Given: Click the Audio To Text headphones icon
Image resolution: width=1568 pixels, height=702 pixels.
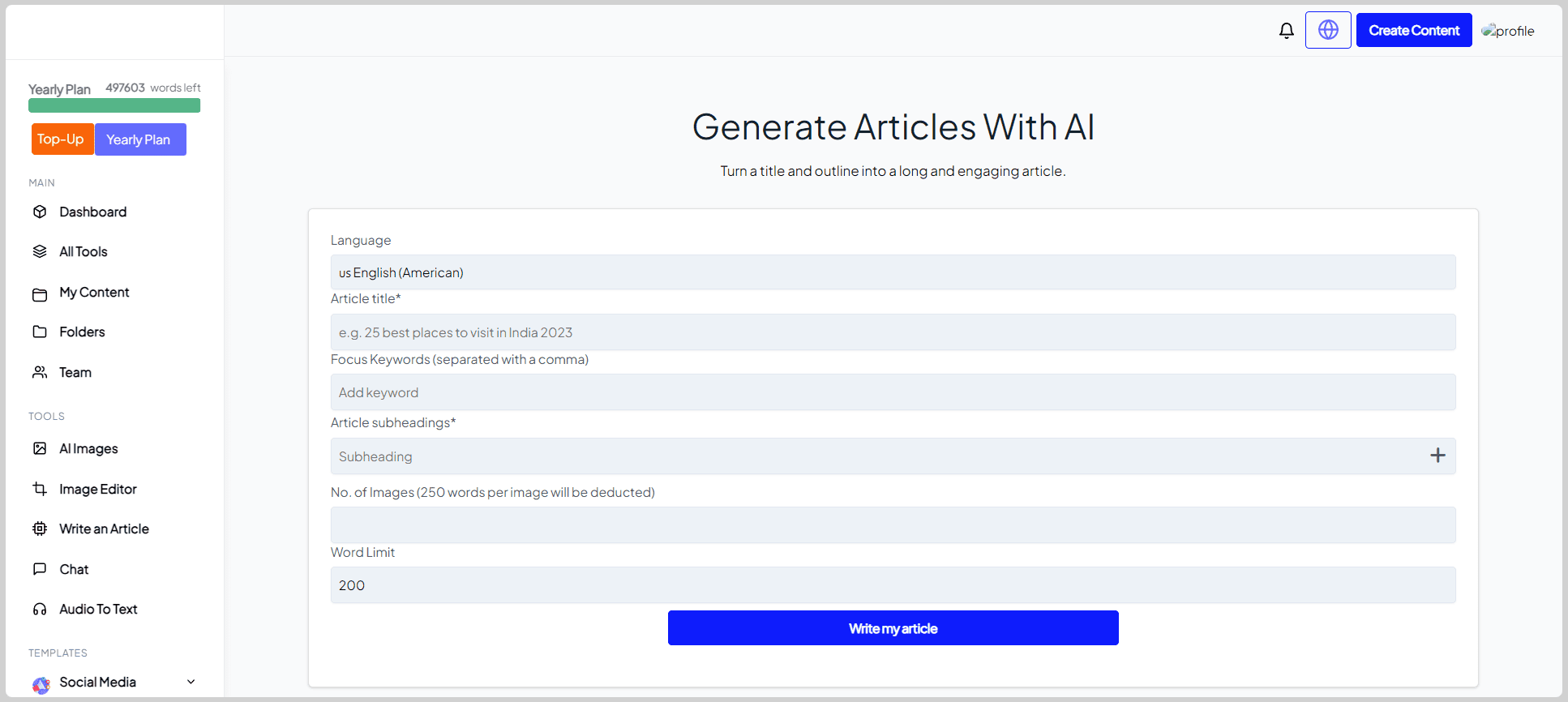Looking at the screenshot, I should click(x=40, y=609).
